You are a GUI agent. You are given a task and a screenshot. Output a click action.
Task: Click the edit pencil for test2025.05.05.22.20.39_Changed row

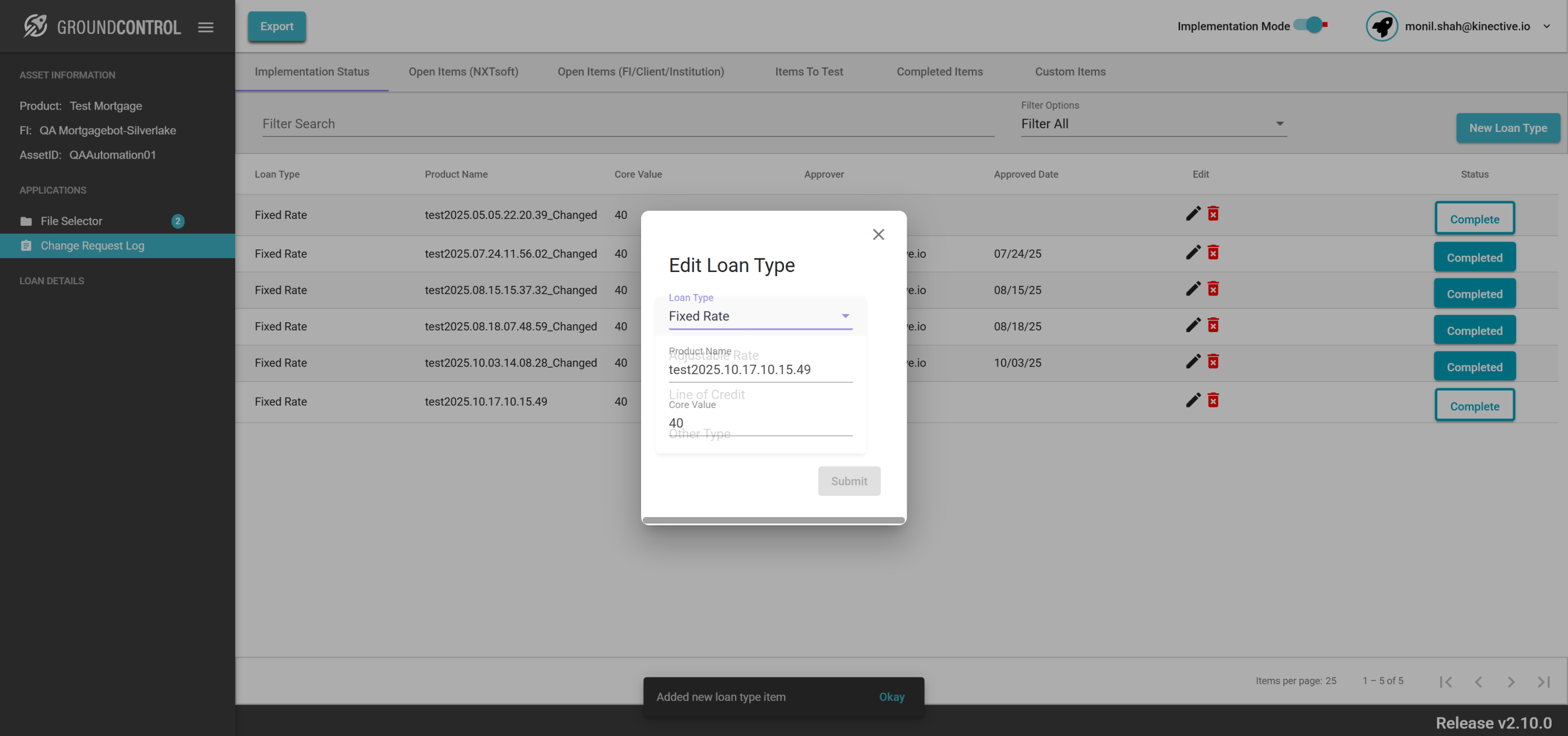[1192, 214]
